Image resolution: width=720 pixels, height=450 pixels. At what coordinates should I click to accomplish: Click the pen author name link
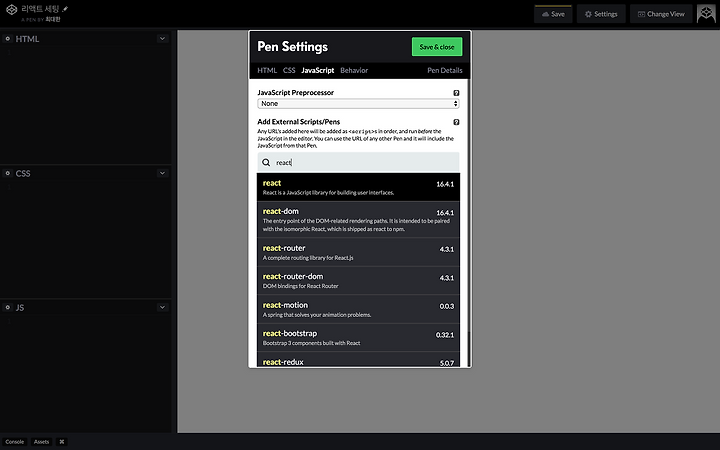click(53, 19)
